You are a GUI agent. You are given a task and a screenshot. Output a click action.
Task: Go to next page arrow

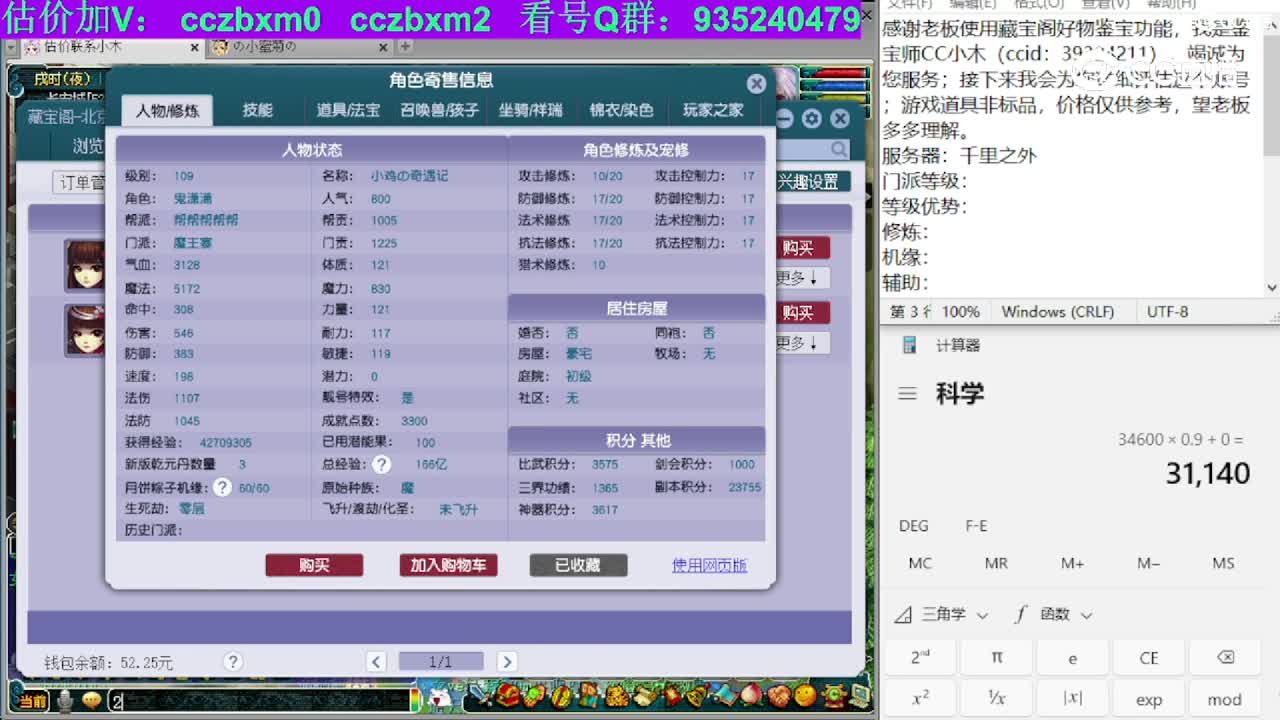click(x=507, y=661)
